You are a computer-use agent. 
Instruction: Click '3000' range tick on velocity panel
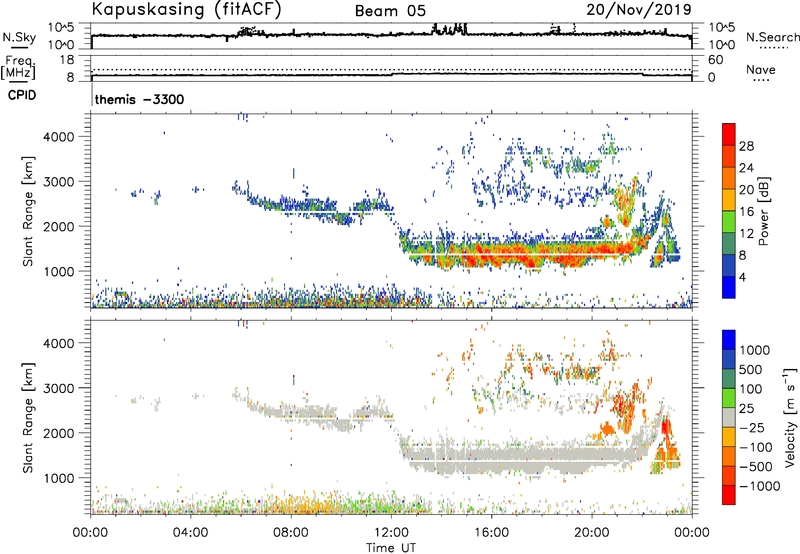tap(58, 388)
